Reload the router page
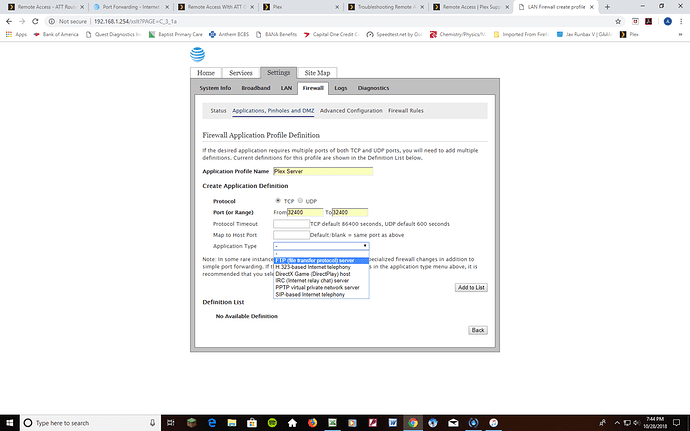 pyautogui.click(x=35, y=21)
